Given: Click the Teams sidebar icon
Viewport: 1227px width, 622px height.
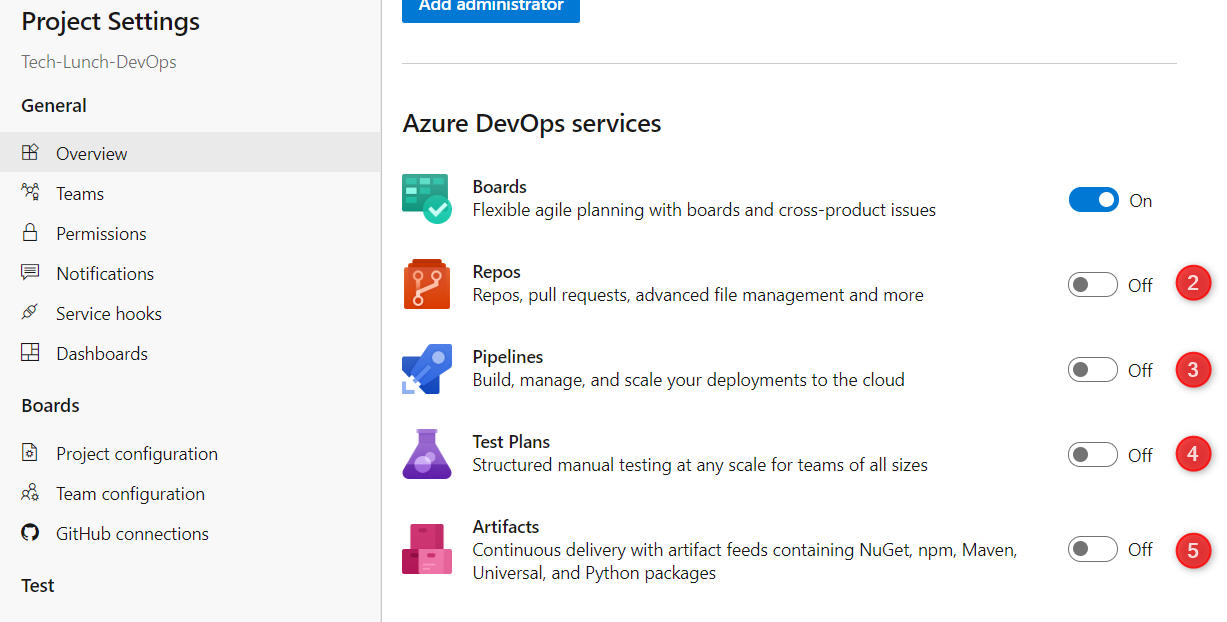Looking at the screenshot, I should coord(30,193).
